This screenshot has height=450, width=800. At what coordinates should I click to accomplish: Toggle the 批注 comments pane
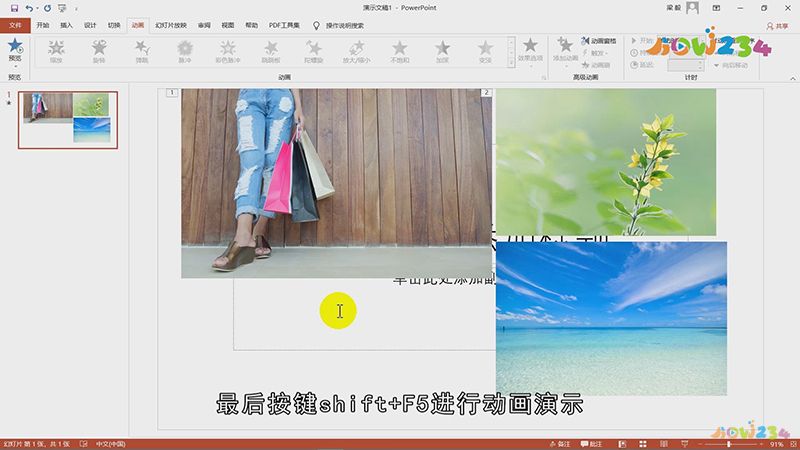point(591,444)
